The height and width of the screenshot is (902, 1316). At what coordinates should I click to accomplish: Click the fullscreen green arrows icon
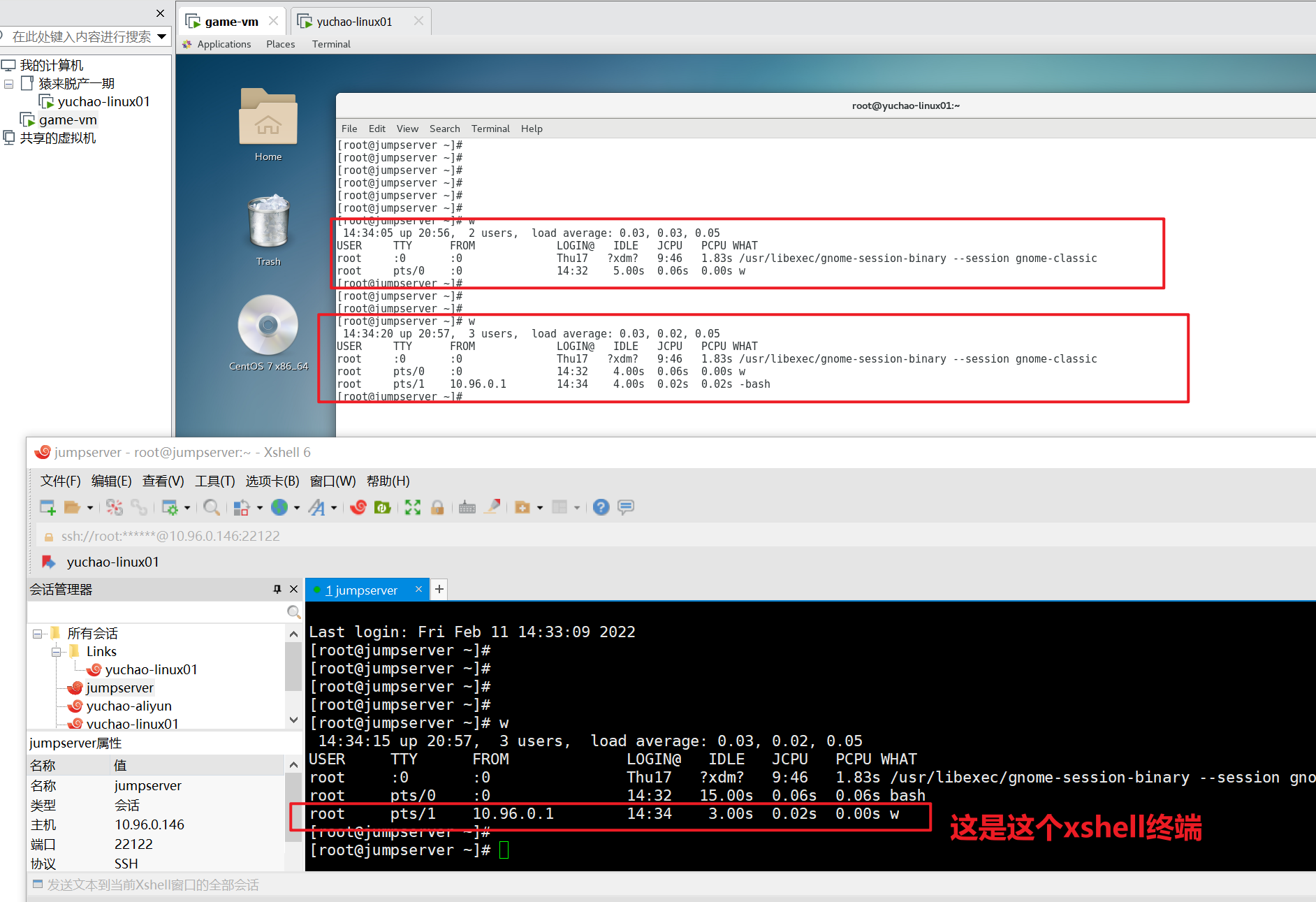click(413, 507)
